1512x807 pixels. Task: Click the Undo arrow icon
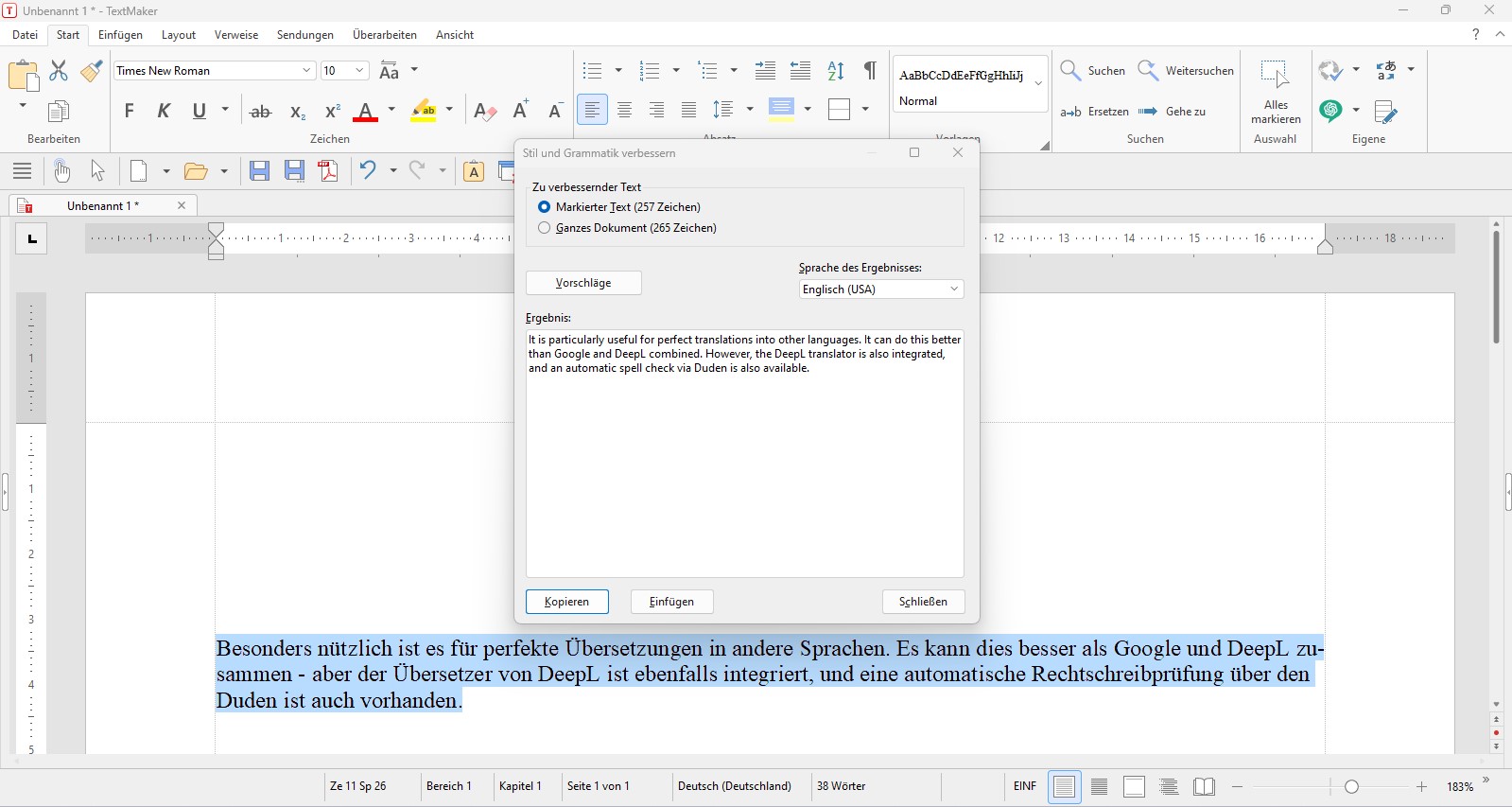(x=368, y=170)
